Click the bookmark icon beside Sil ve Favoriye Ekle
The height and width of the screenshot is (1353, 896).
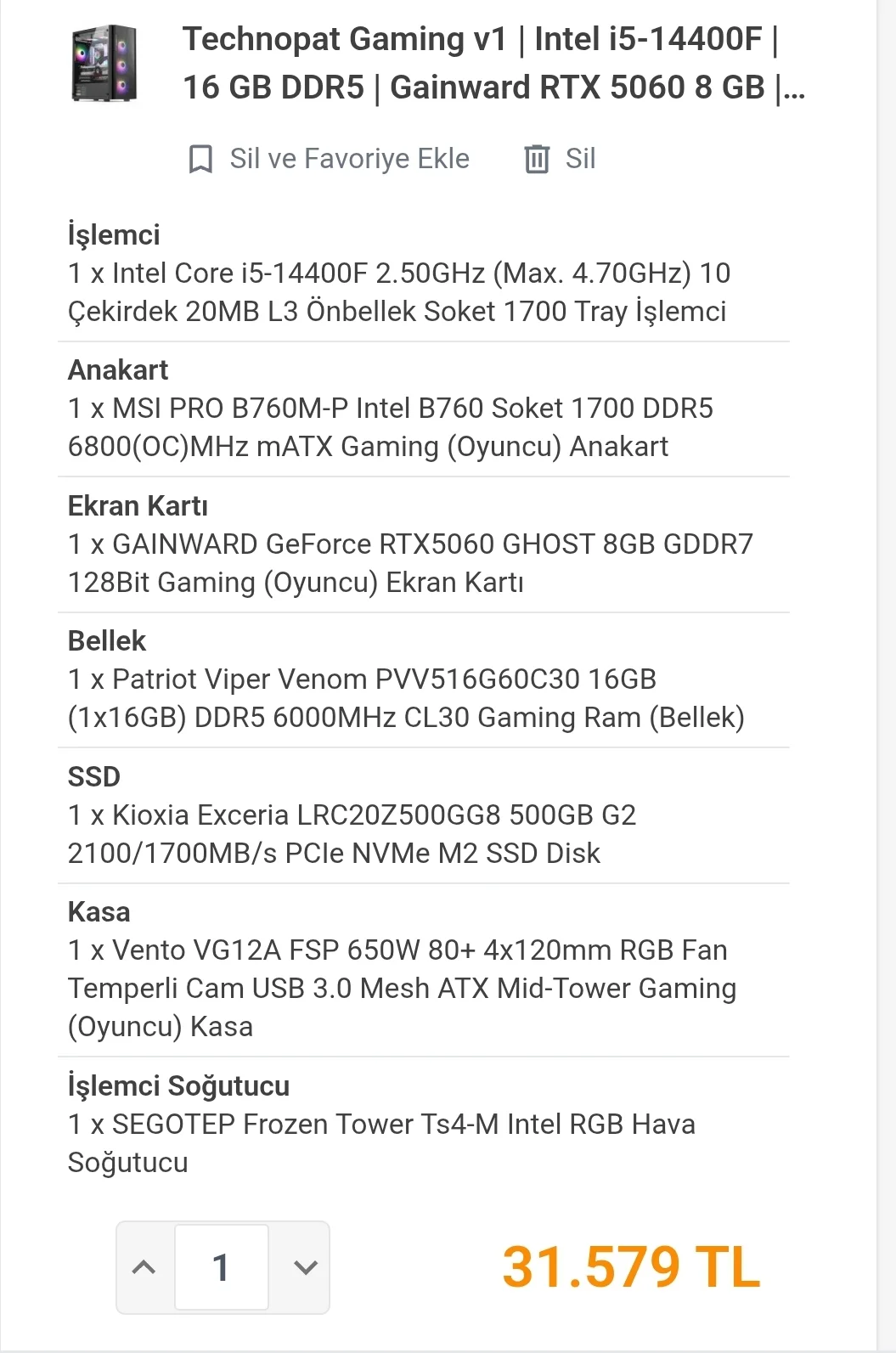pyautogui.click(x=200, y=159)
